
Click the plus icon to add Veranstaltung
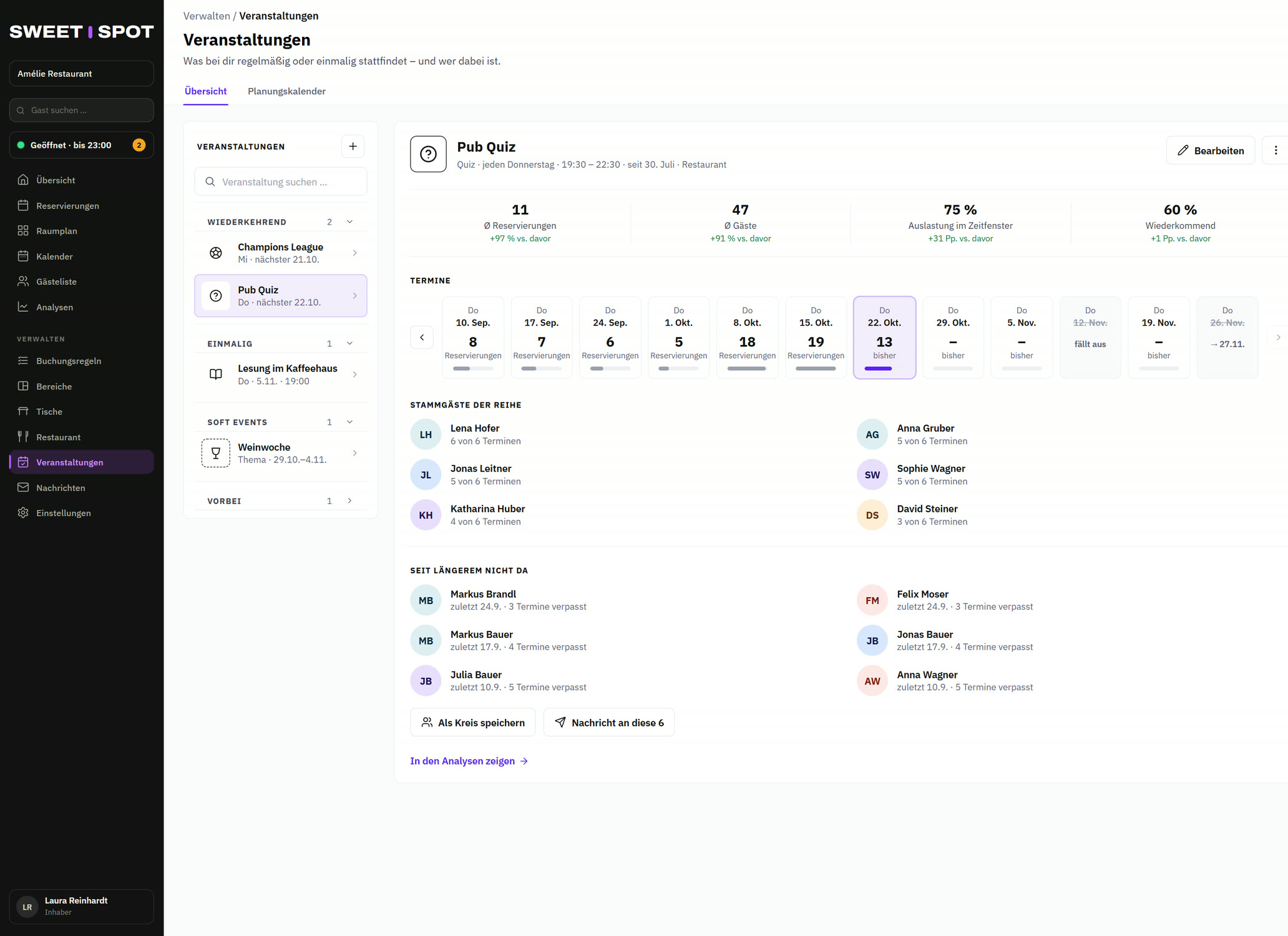tap(353, 146)
